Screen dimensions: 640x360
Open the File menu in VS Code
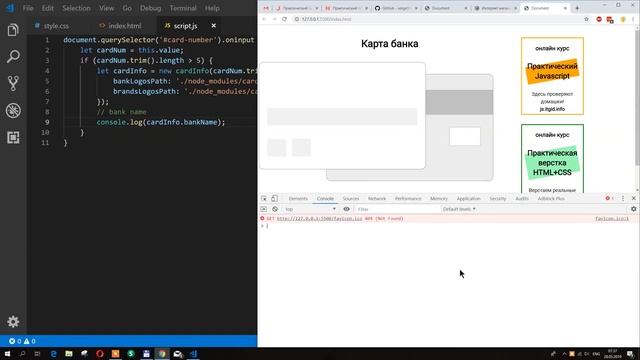tap(28, 8)
